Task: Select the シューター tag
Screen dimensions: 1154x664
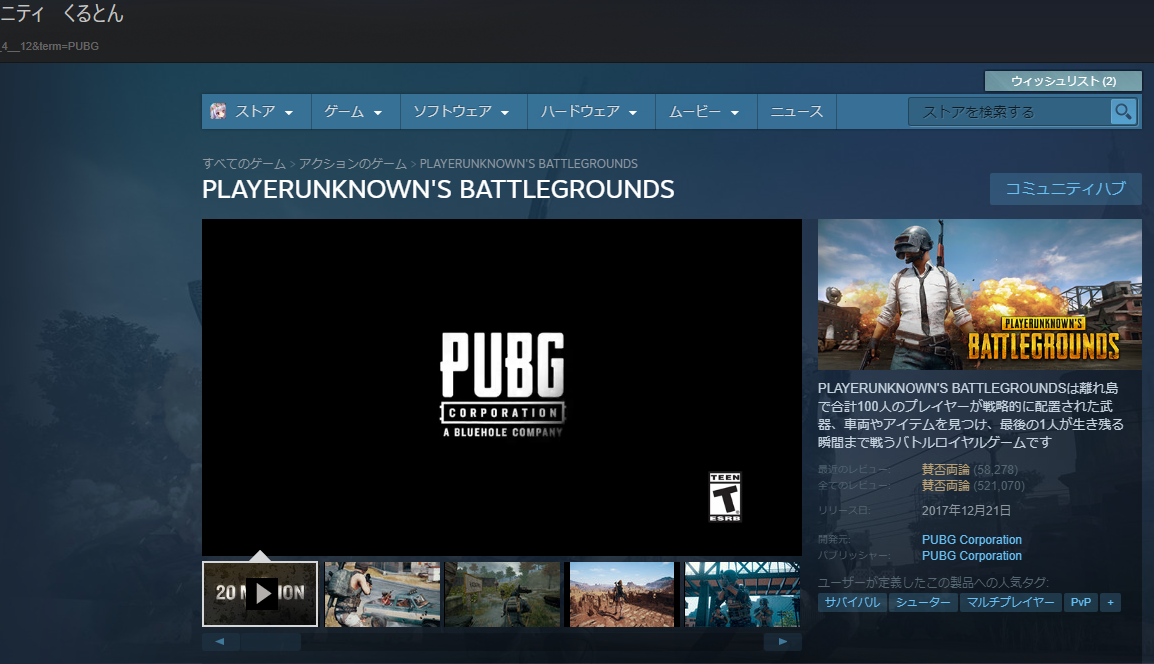Action: (x=923, y=602)
